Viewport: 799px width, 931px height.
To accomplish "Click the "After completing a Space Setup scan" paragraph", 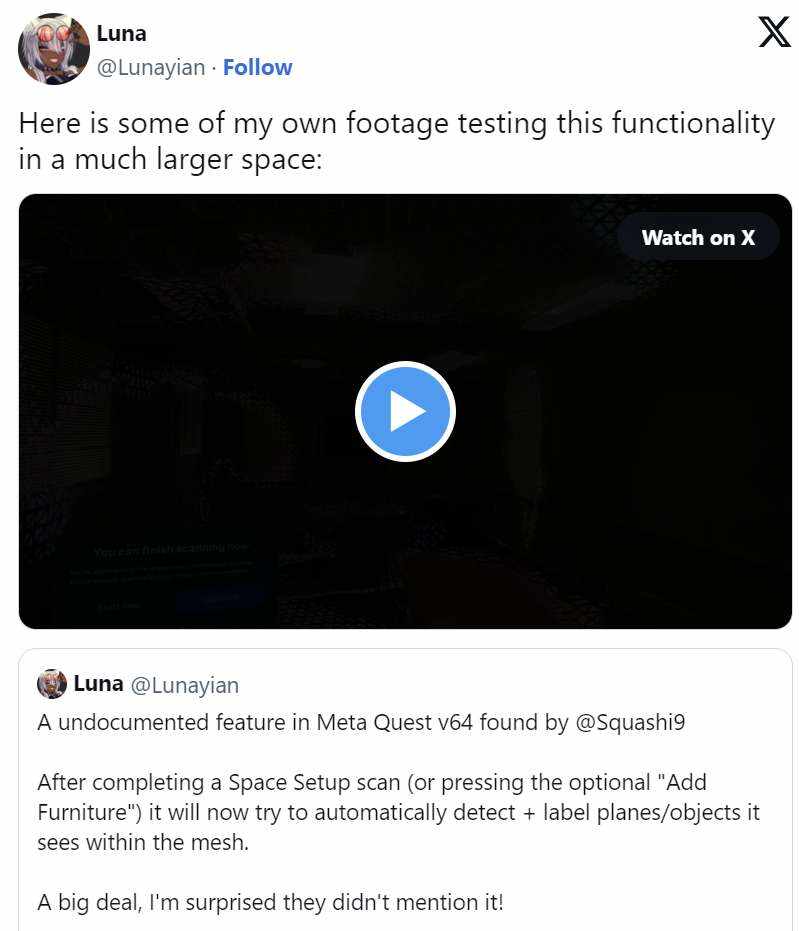I will coord(398,812).
